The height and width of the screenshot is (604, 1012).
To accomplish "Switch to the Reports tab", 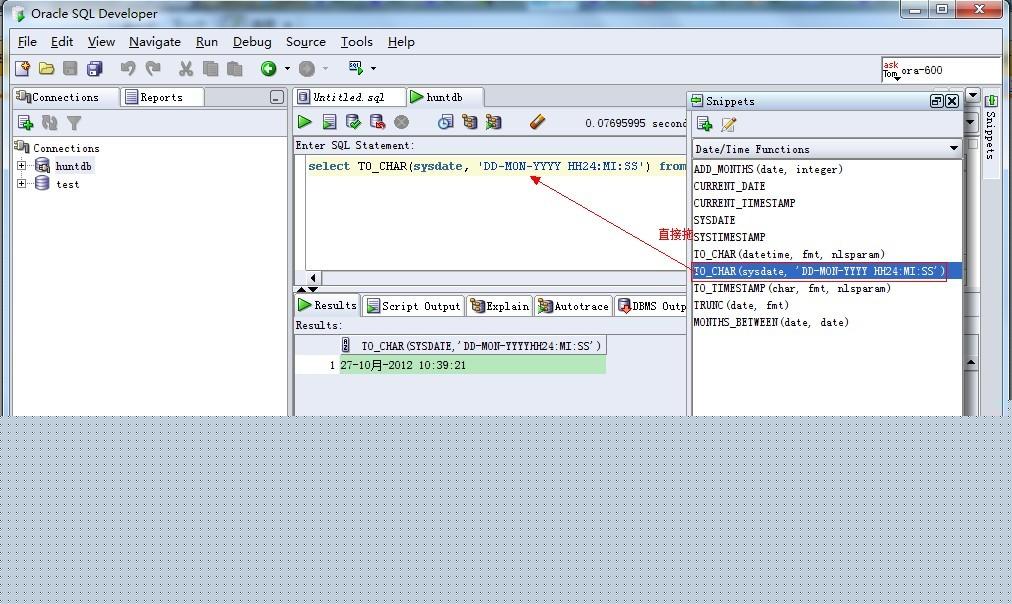I will [x=162, y=97].
